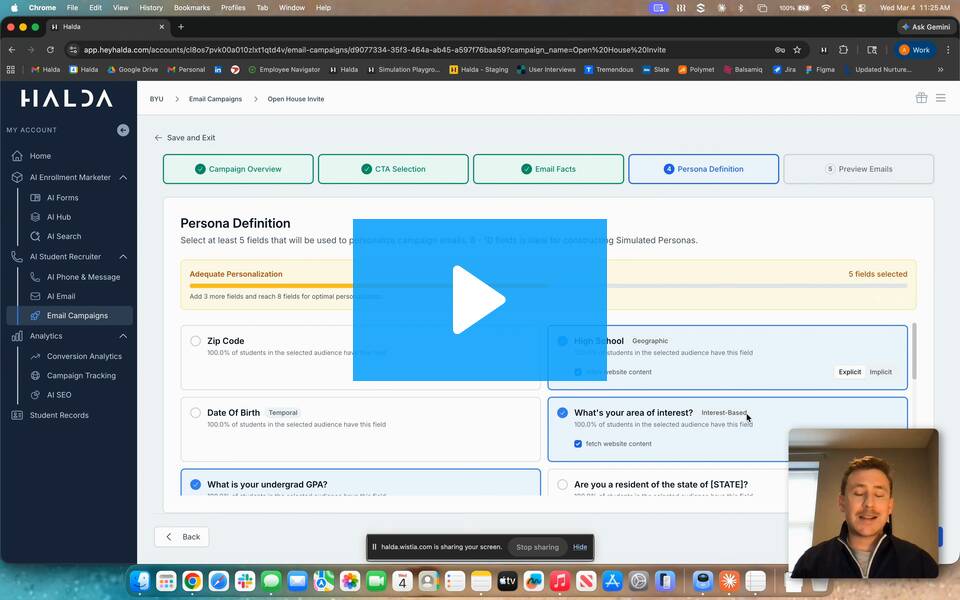Image resolution: width=960 pixels, height=600 pixels.
Task: Select the Persona Definition step
Action: click(x=703, y=169)
